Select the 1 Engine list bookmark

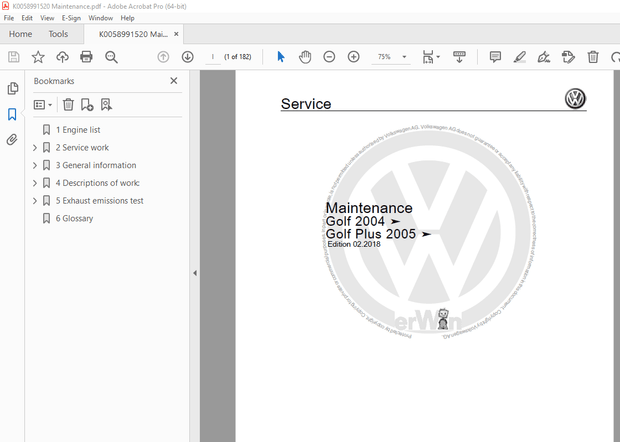[78, 130]
